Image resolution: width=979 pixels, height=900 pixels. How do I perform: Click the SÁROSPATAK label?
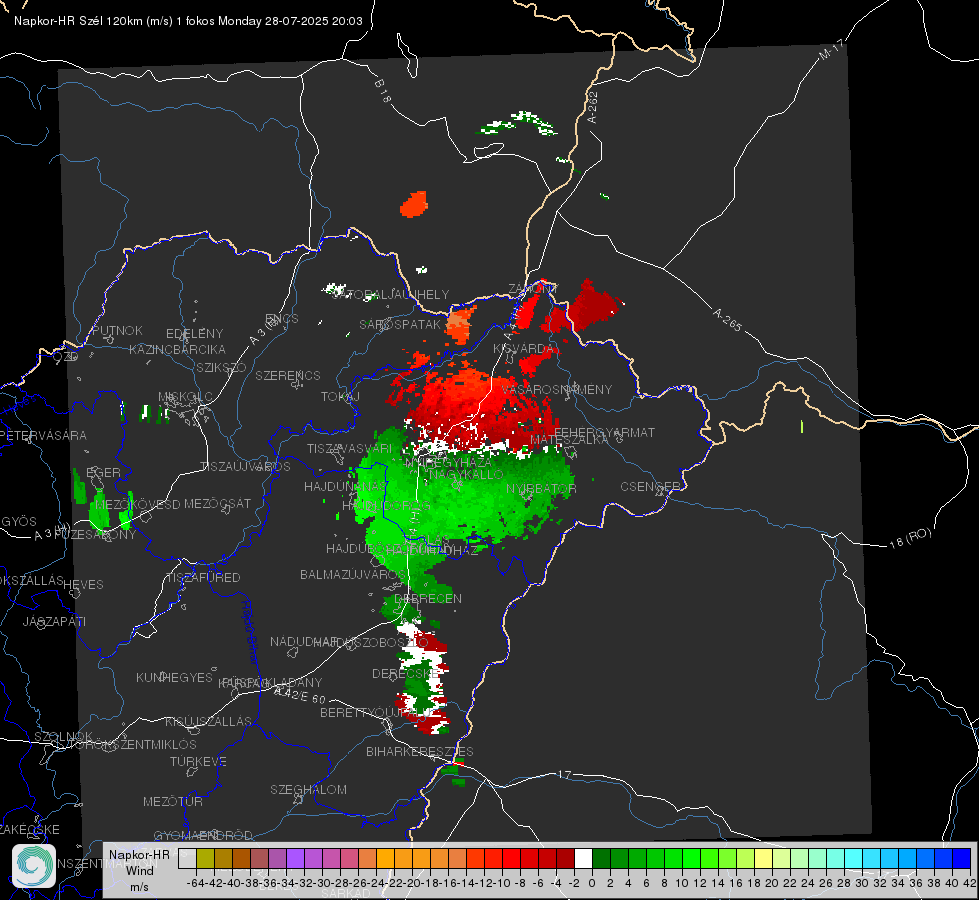[x=400, y=324]
